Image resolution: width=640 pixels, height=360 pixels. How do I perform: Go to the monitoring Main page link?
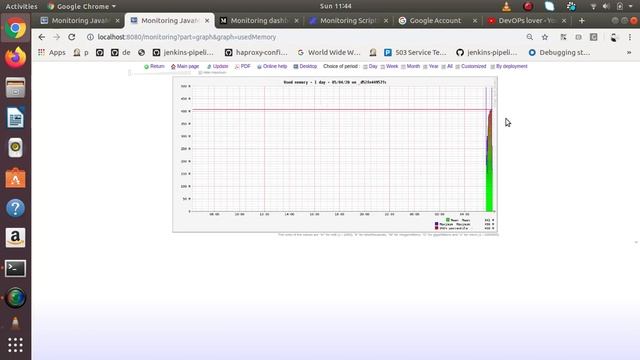(185, 66)
